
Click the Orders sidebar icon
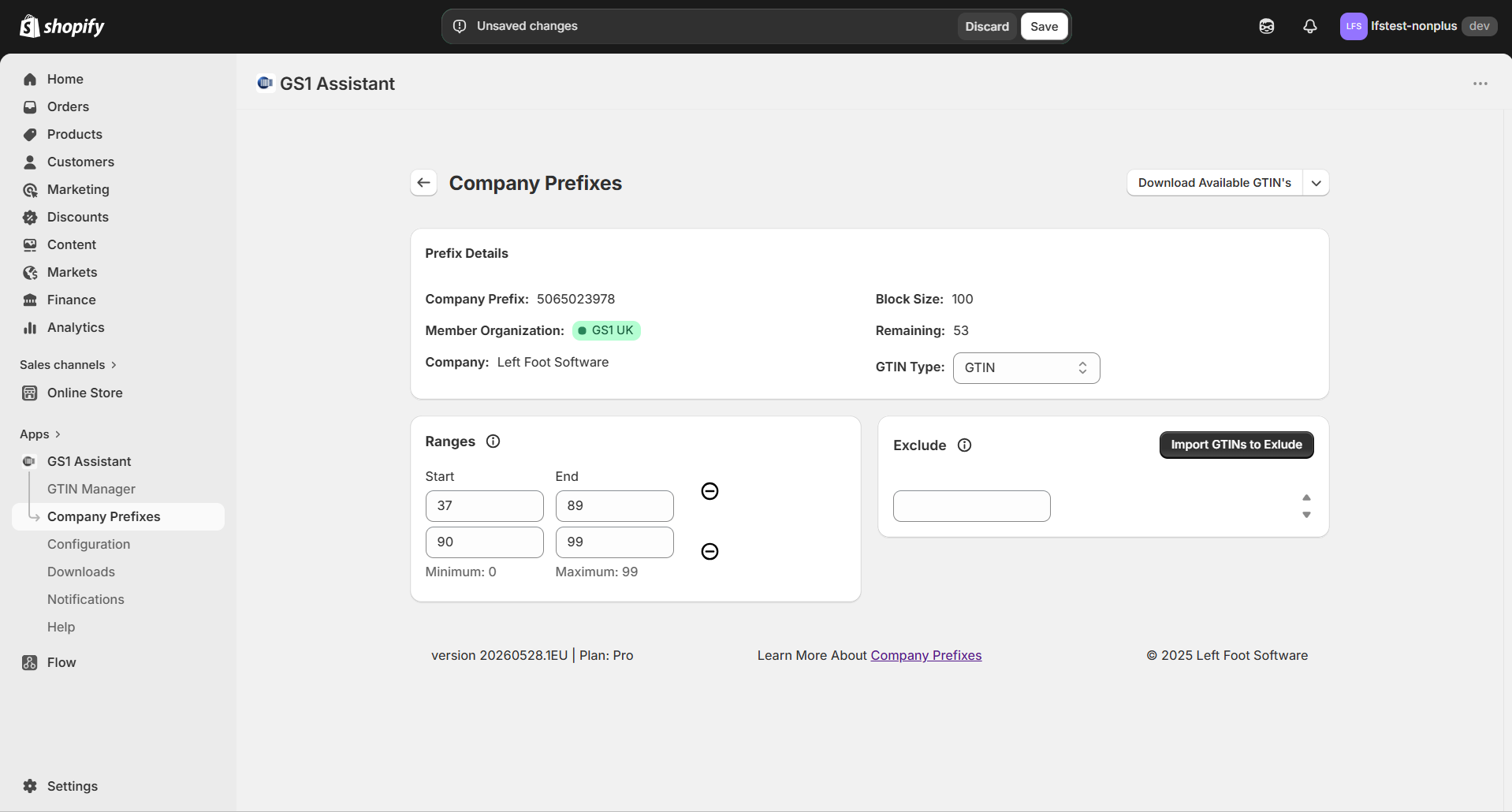click(30, 106)
